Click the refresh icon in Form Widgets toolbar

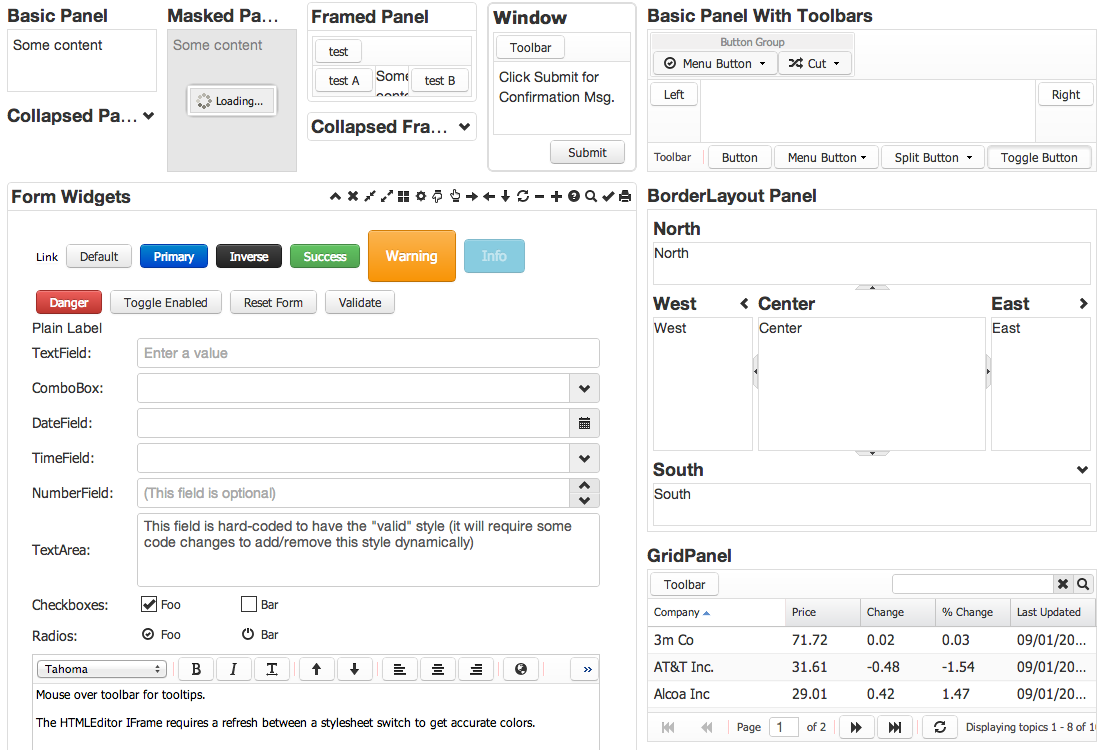click(522, 196)
